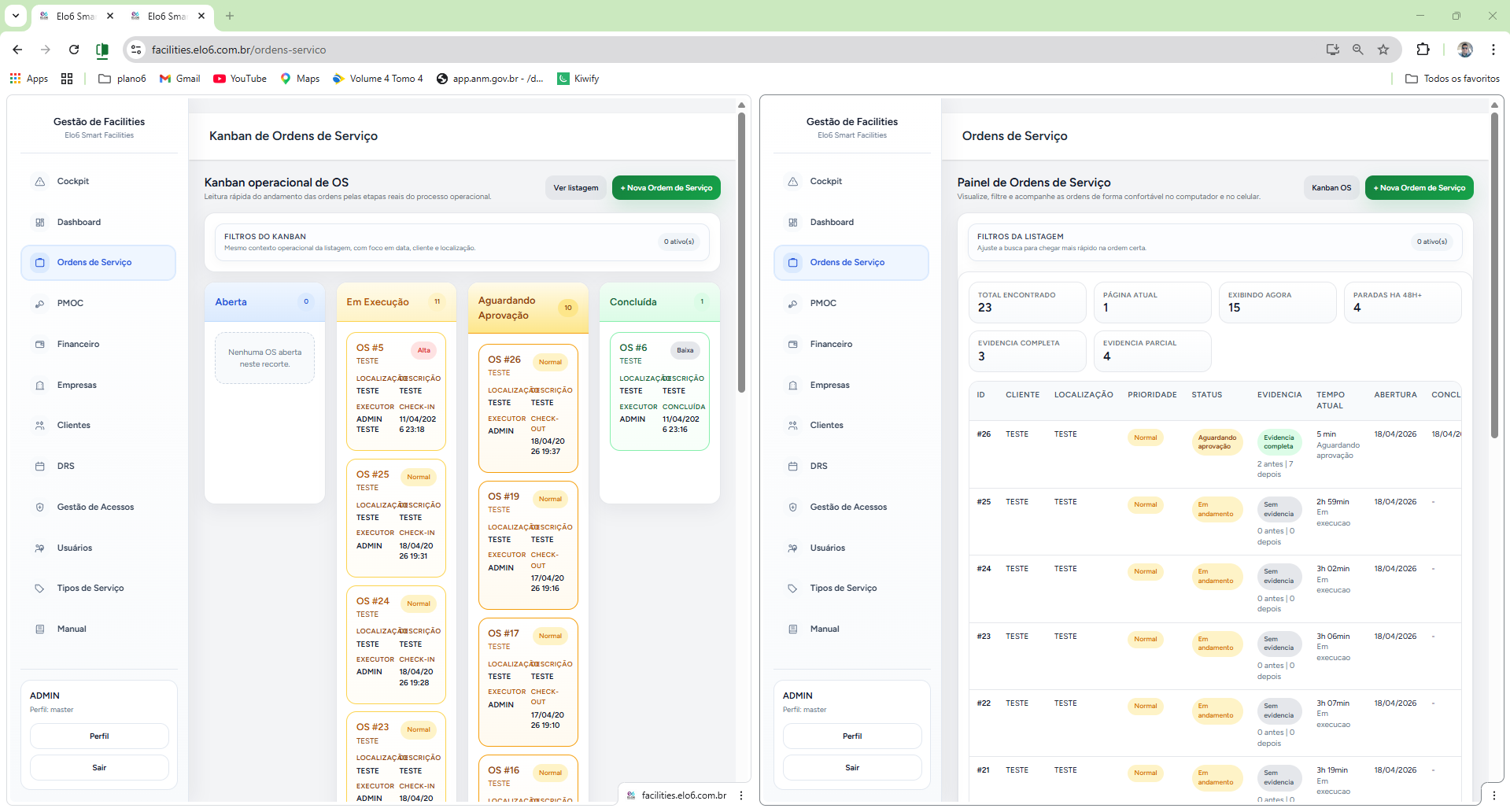Click the Paradas há 48h+ card
The height and width of the screenshot is (812, 1510).
click(1403, 302)
